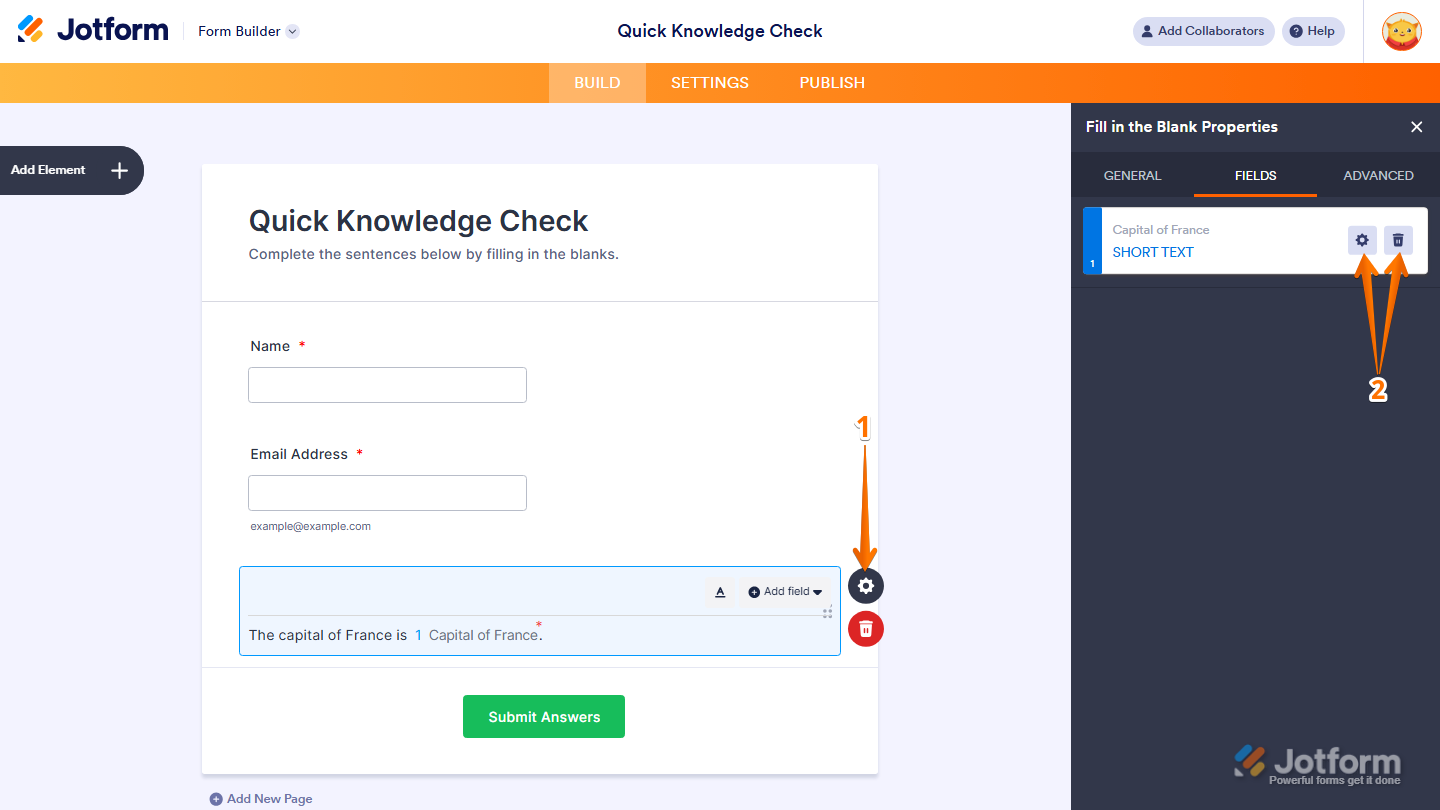Click the subheading about completing the sentences
1440x810 pixels.
[434, 254]
